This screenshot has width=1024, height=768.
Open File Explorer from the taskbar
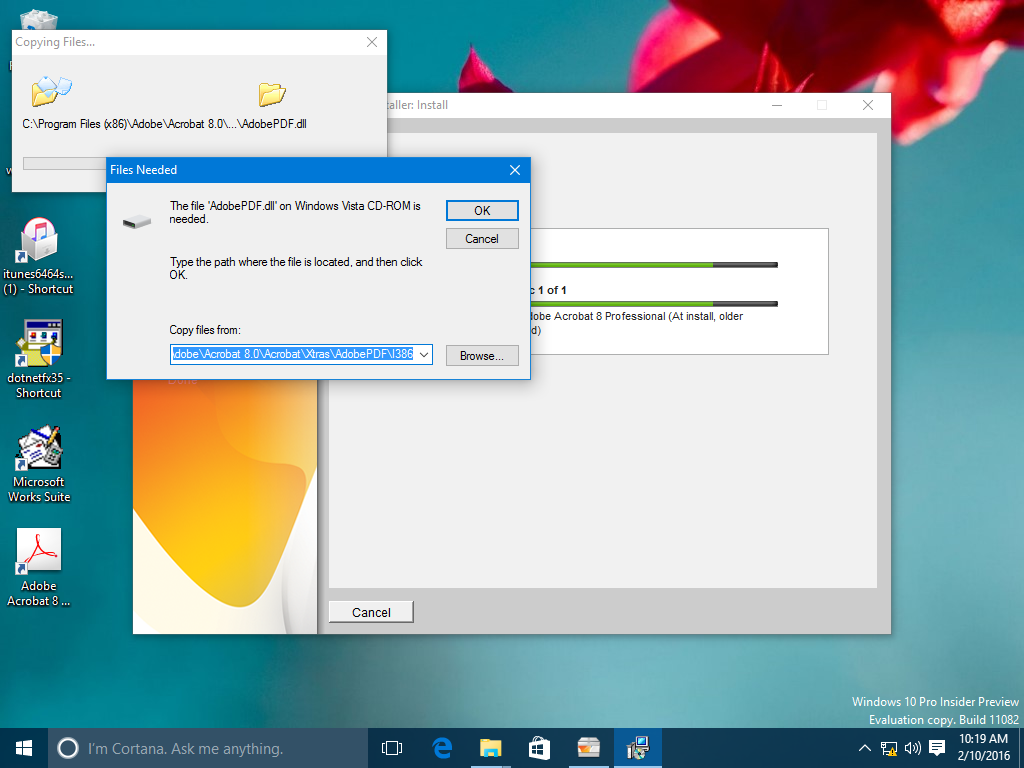[490, 748]
